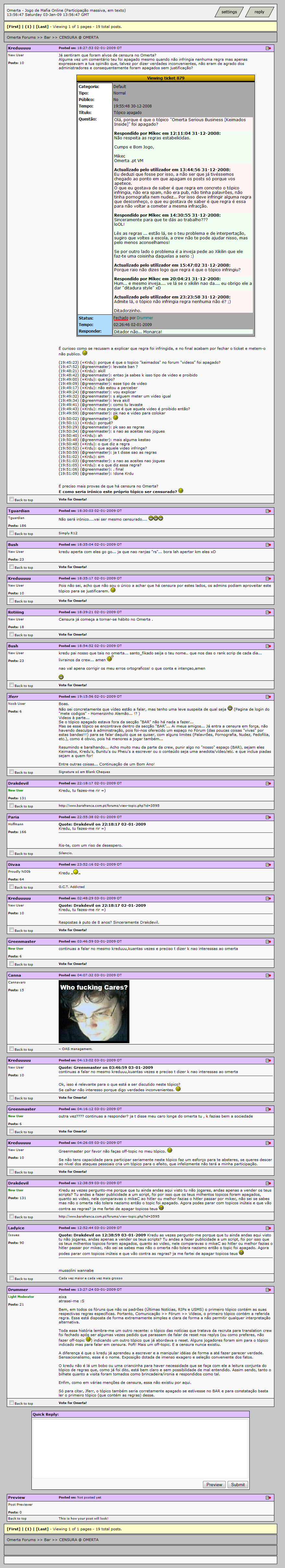Tick the checkbox under Canna's post
The width and height of the screenshot is (285, 1568).
pyautogui.click(x=11, y=1048)
